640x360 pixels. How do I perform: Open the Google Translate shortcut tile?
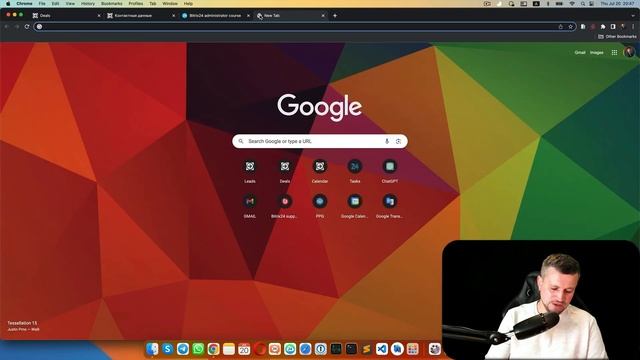coord(390,206)
